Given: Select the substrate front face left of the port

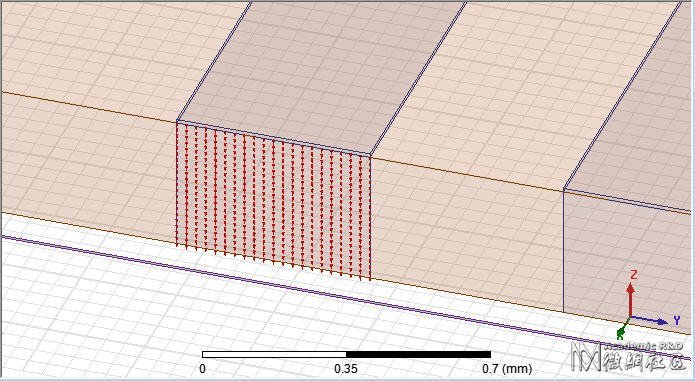Looking at the screenshot, I should pyautogui.click(x=89, y=168).
